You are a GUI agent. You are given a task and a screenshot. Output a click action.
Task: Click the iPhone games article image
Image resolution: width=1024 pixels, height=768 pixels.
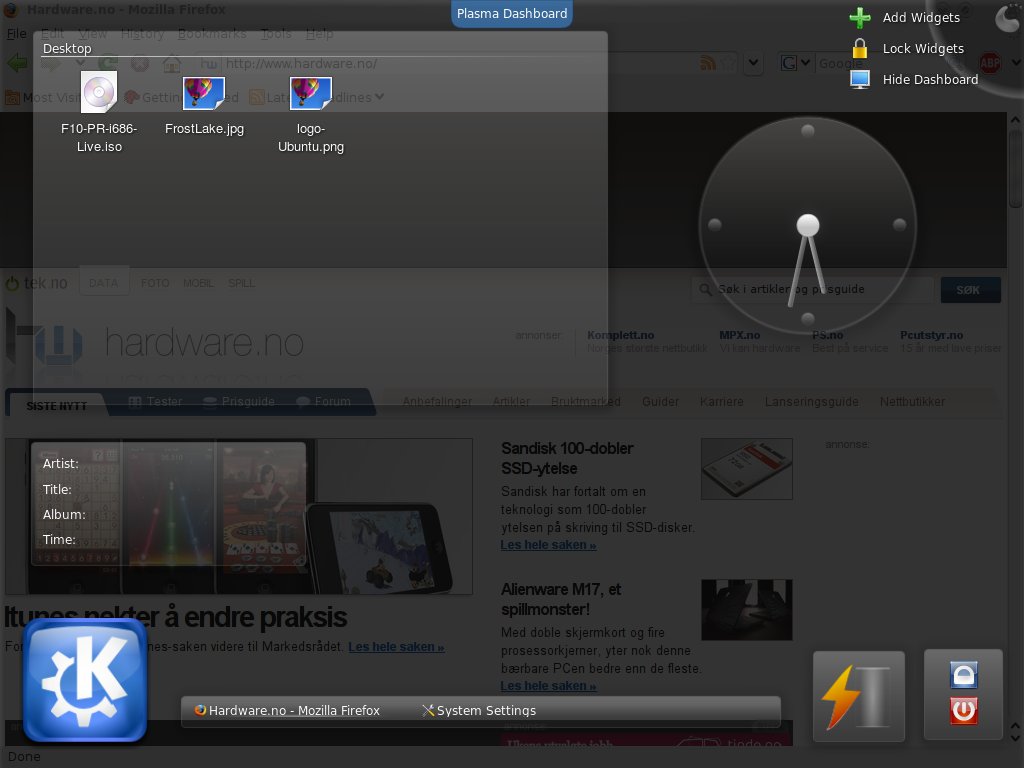[239, 516]
